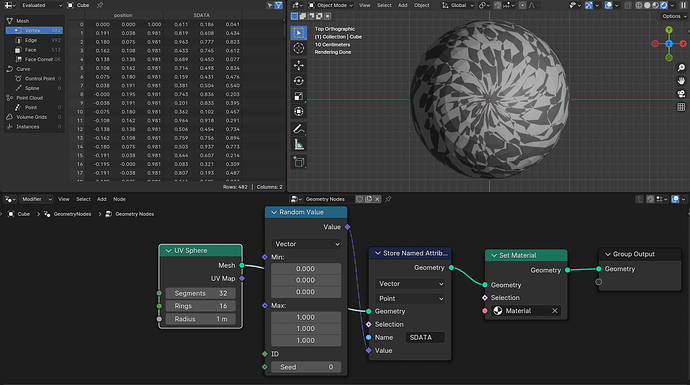Click GeometryNodes modifier breadcrumb
The image size is (690, 385).
coord(67,214)
